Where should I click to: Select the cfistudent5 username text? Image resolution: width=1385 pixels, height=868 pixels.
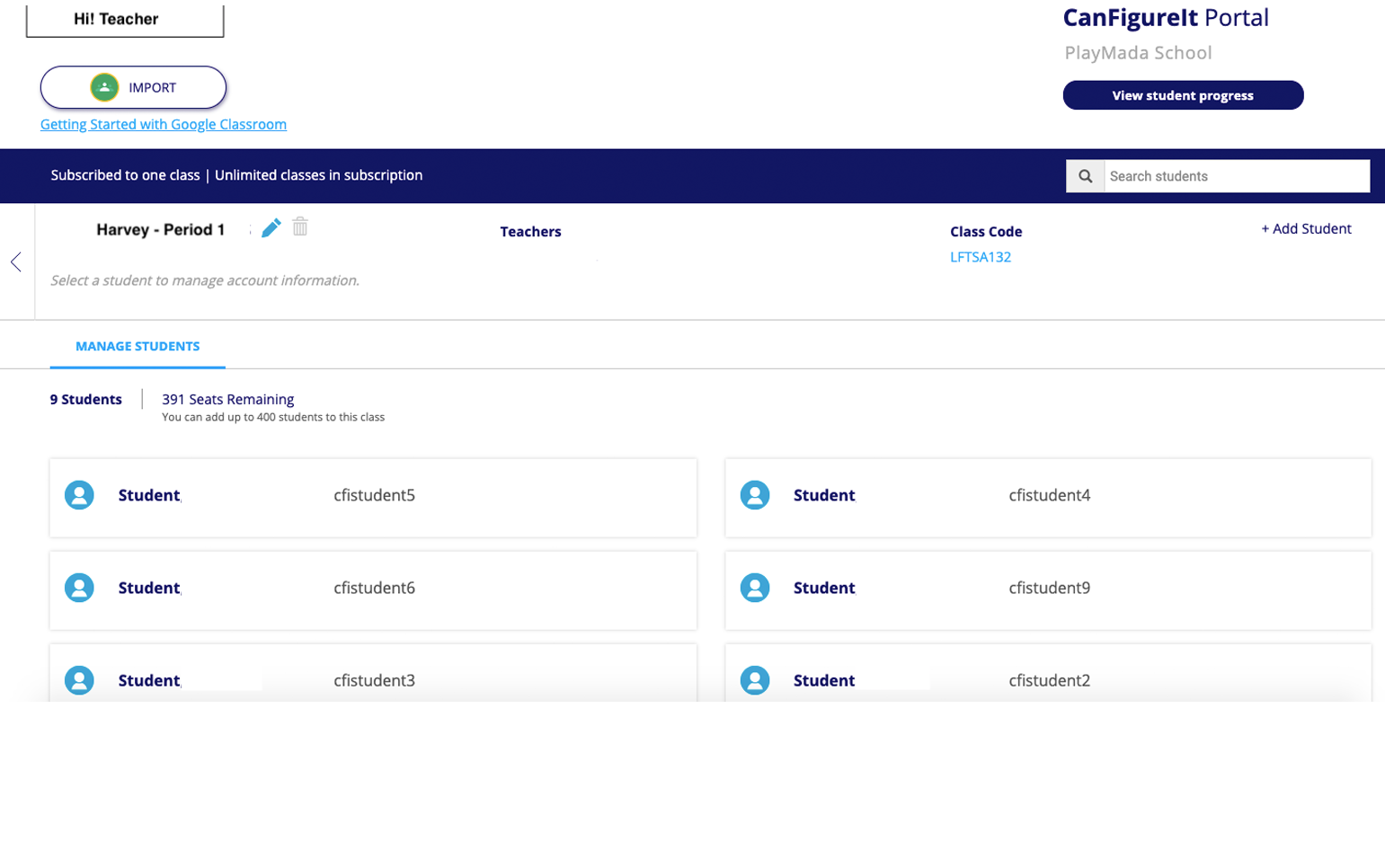374,495
